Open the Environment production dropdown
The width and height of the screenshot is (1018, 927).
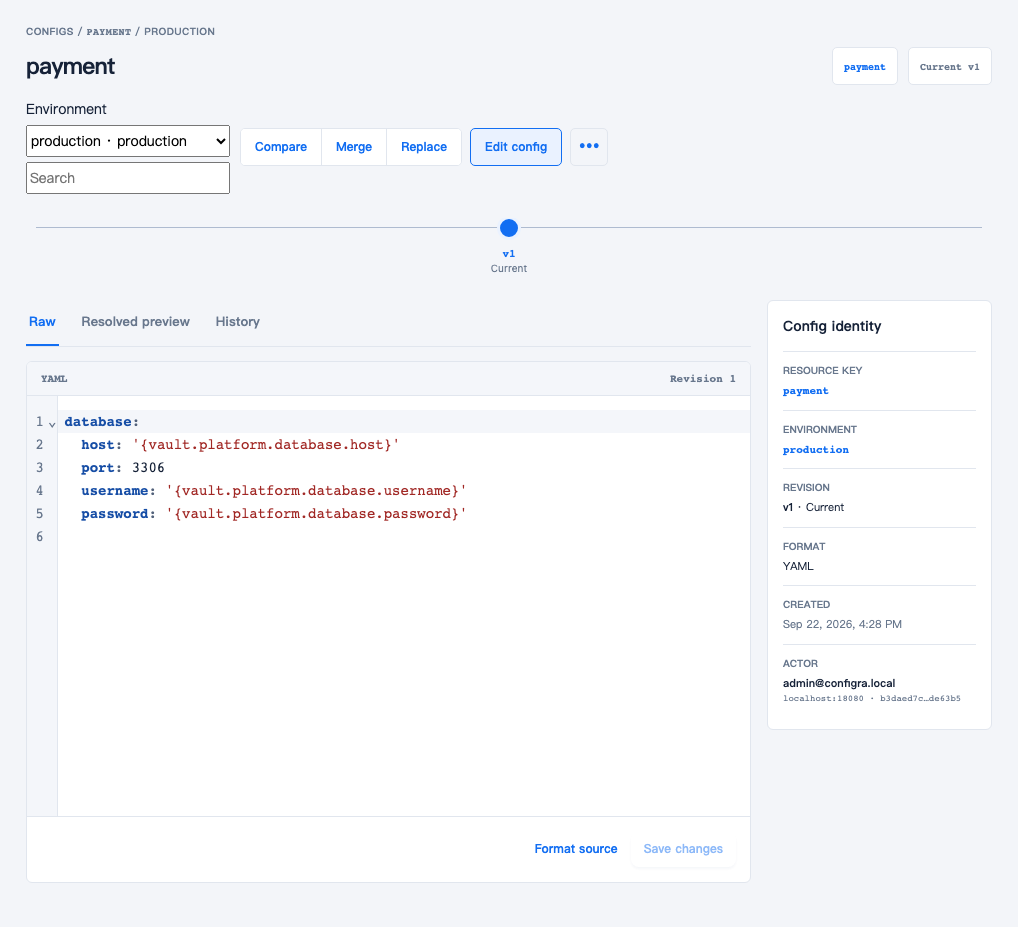click(128, 141)
